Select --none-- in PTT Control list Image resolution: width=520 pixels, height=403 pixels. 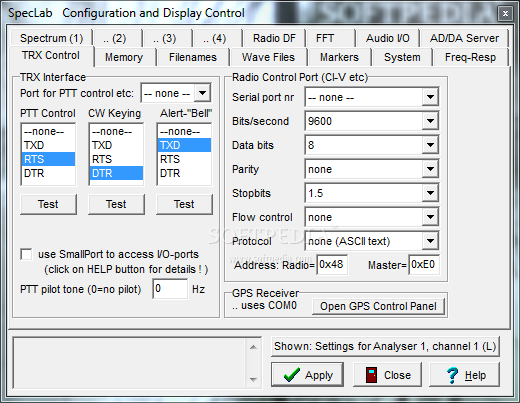pyautogui.click(x=49, y=131)
